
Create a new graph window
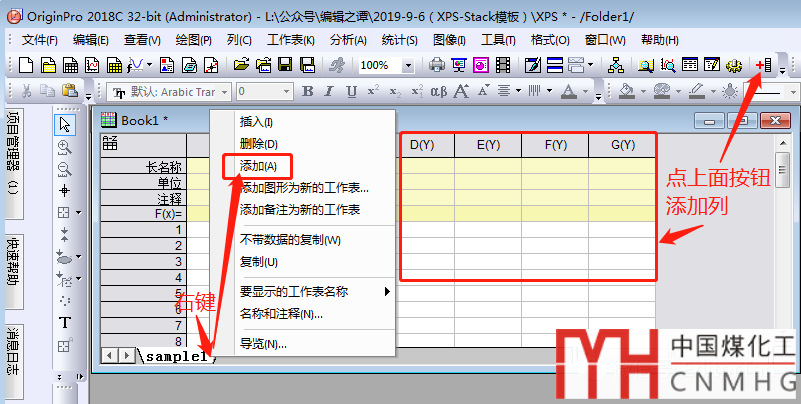(92, 65)
